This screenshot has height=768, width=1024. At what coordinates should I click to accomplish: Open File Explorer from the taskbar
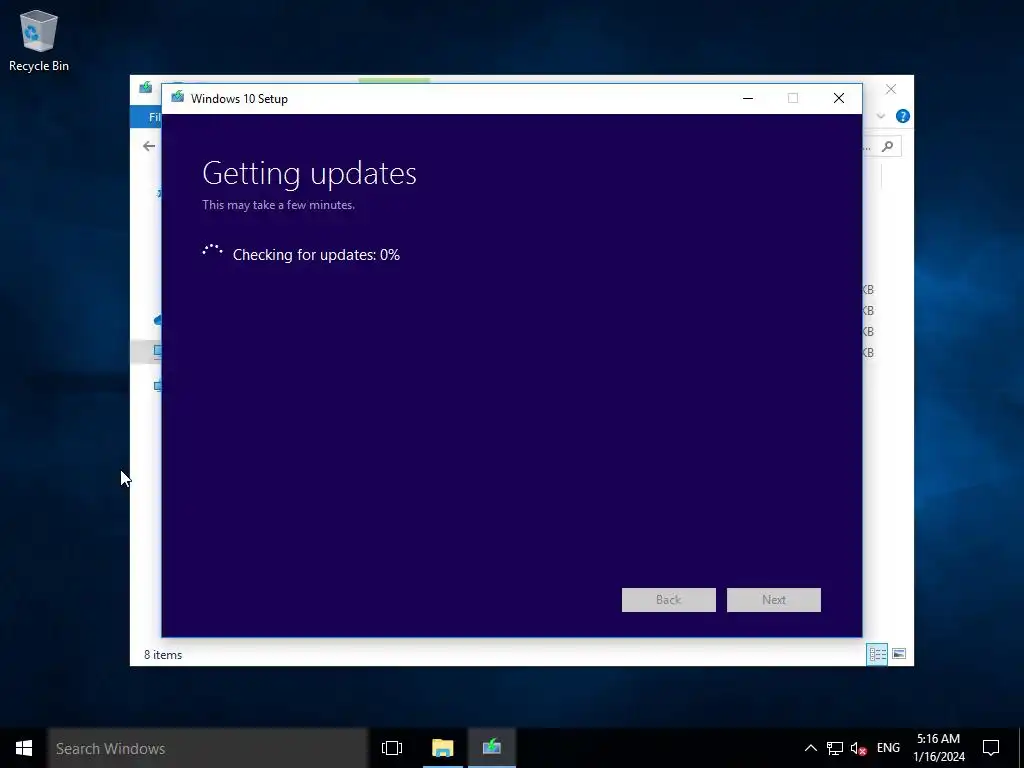442,748
